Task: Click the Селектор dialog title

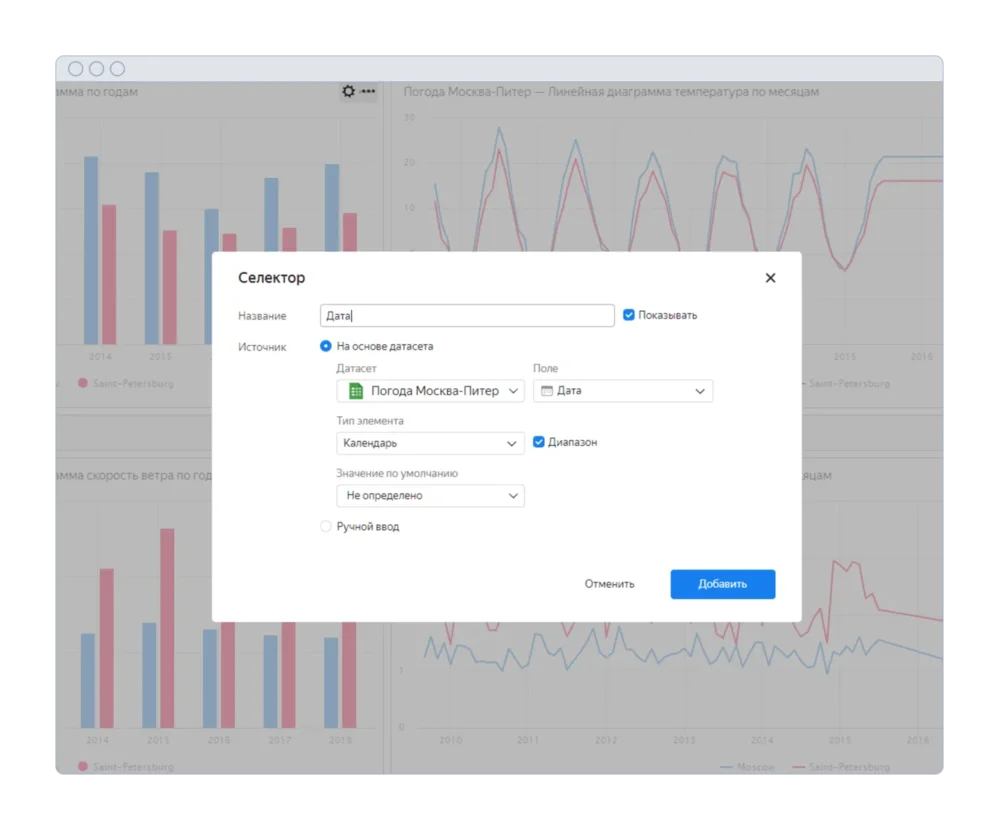Action: coord(271,278)
